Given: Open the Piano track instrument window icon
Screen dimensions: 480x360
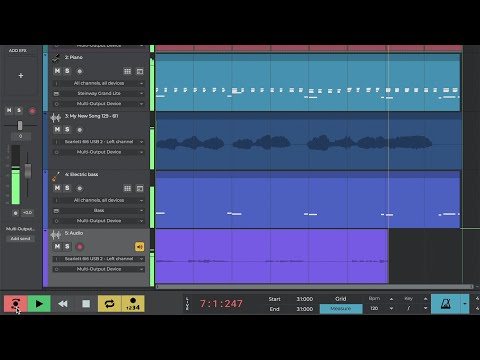Looking at the screenshot, I should [x=140, y=71].
